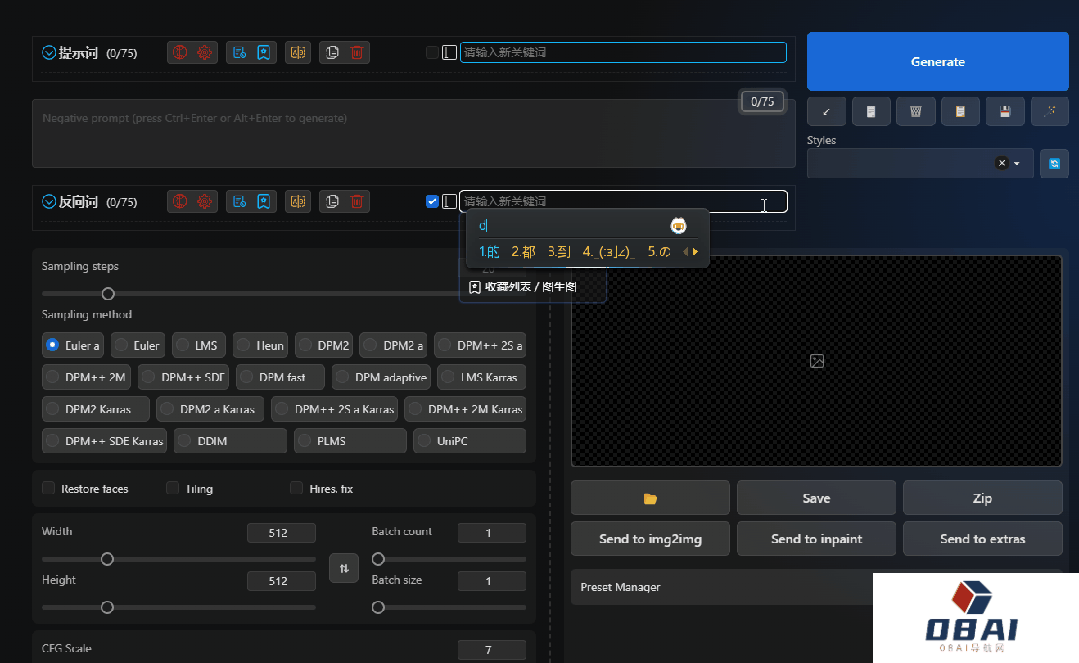Click the Sampling steps slider handle

coord(108,294)
